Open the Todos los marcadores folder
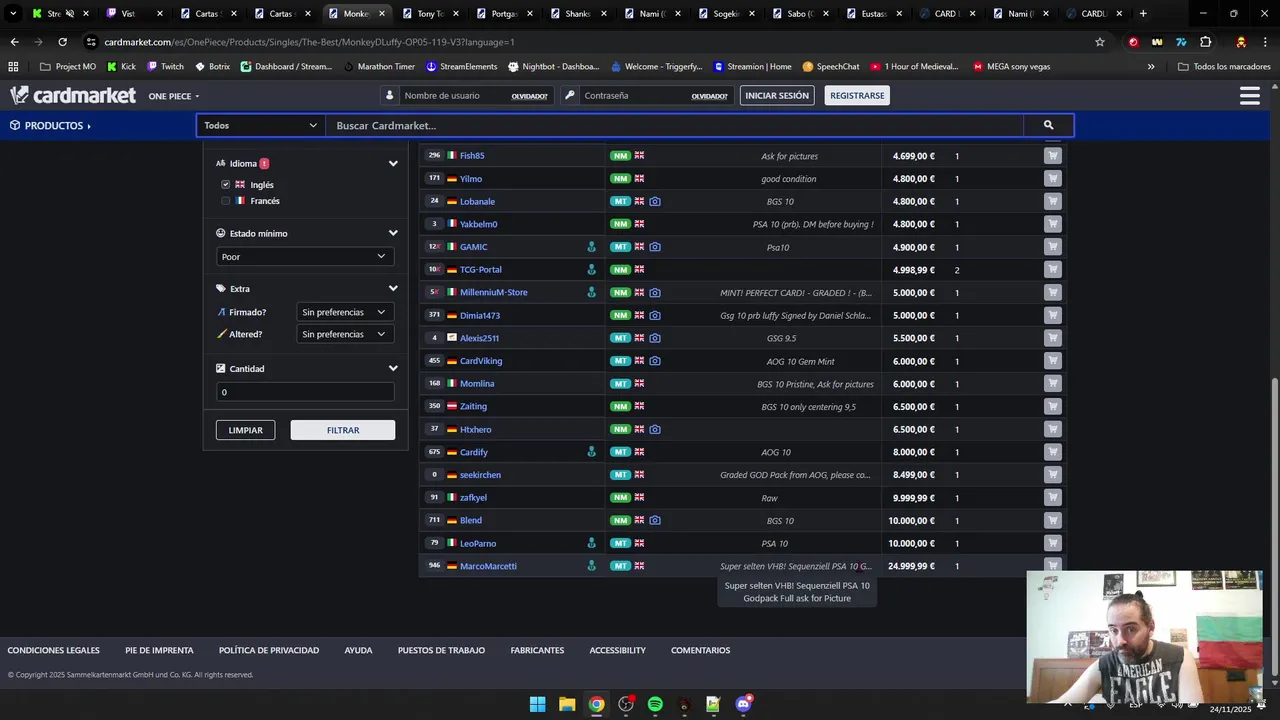This screenshot has width=1280, height=720. (x=1224, y=67)
